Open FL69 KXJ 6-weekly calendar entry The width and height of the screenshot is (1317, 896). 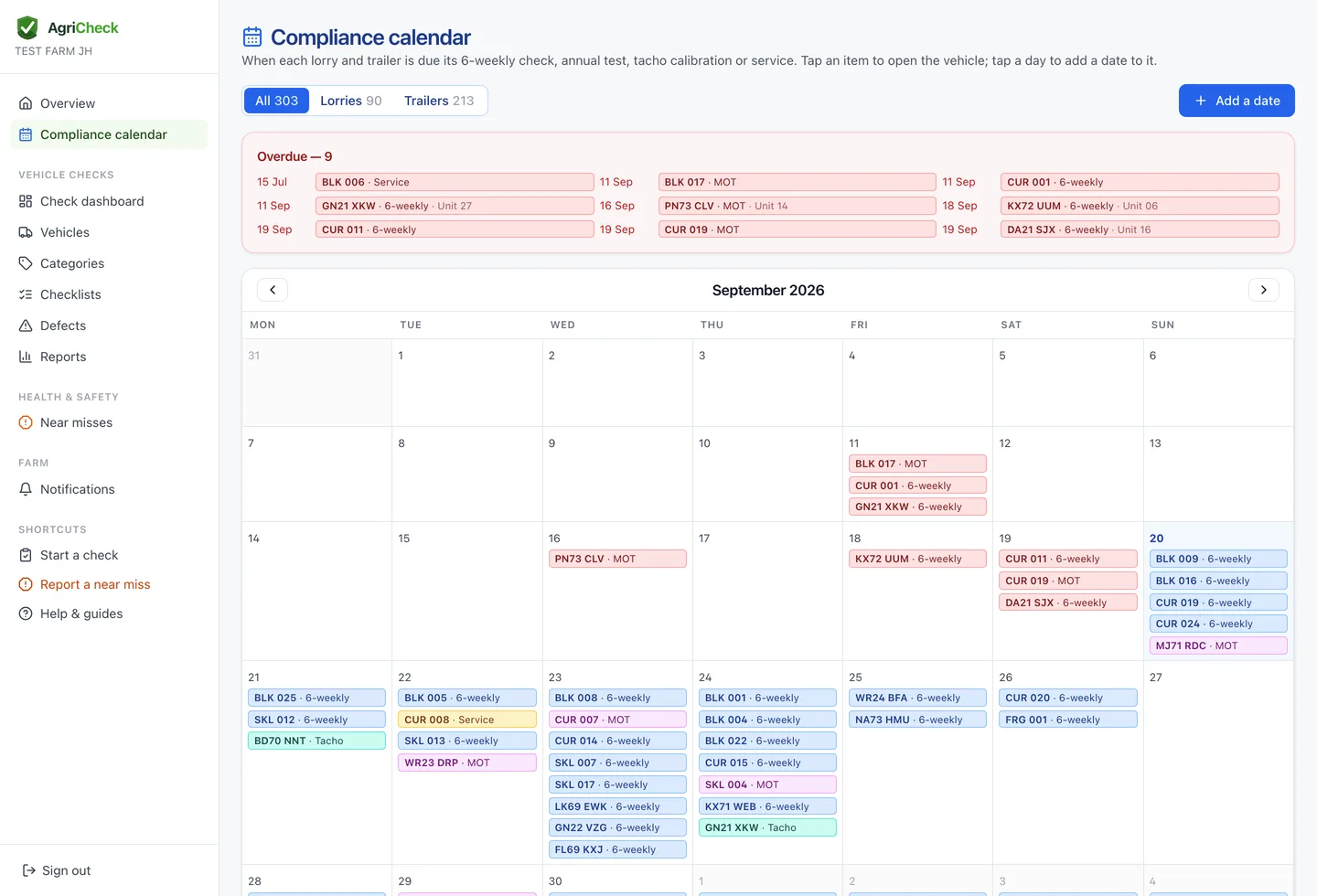pos(617,849)
